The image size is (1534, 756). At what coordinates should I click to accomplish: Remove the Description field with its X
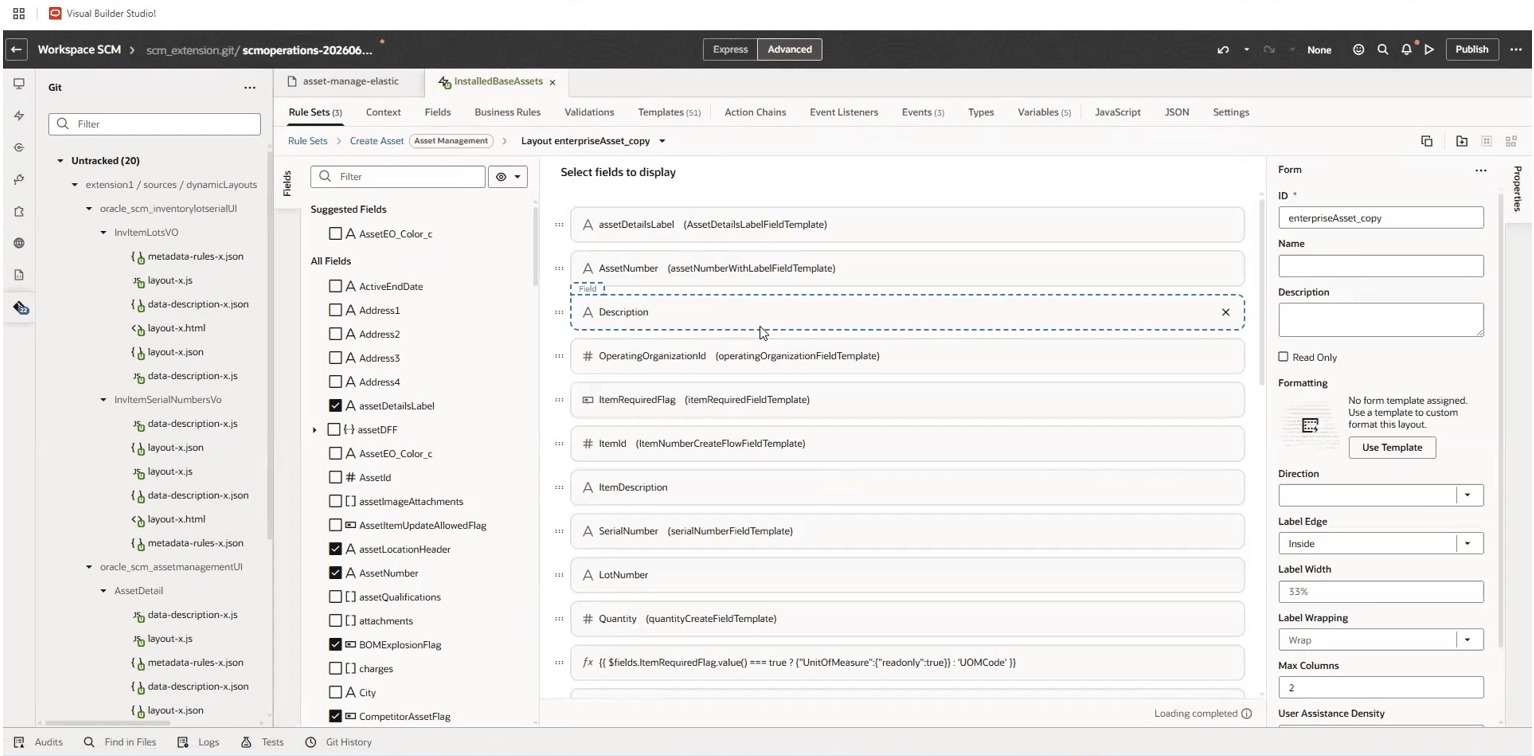pyautogui.click(x=1226, y=312)
